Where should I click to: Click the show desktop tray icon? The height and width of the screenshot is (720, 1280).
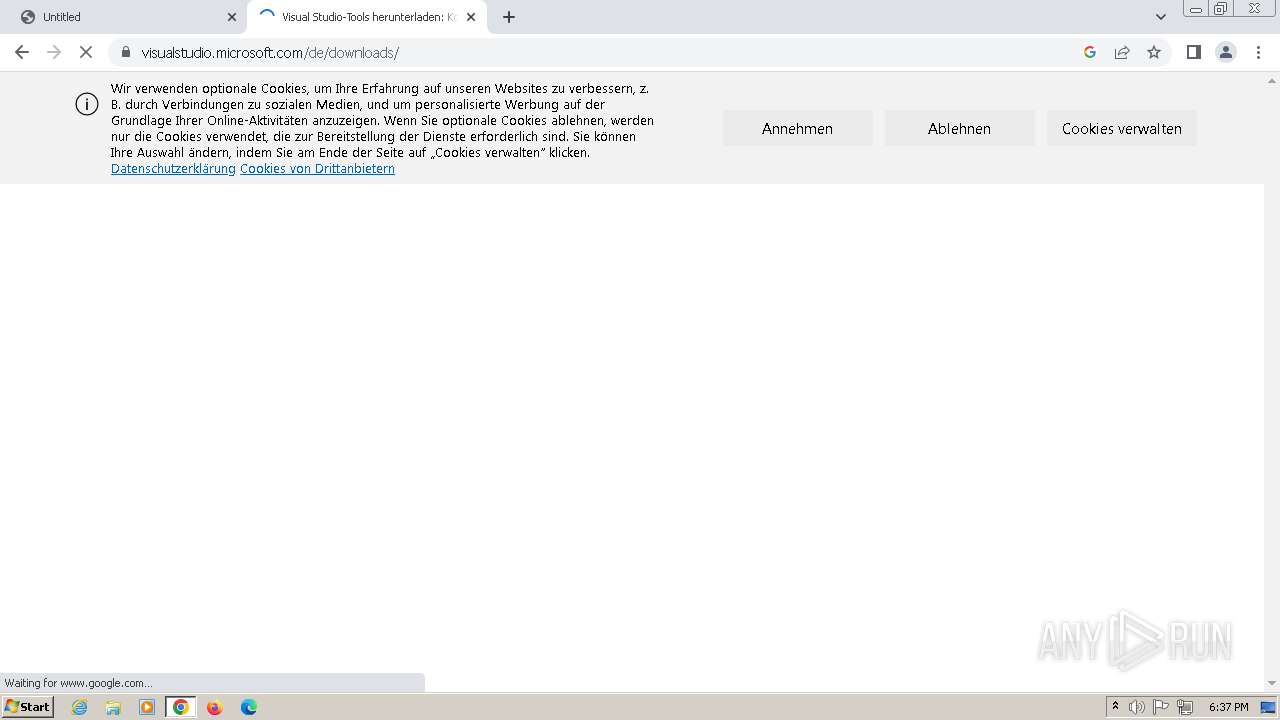(1269, 707)
